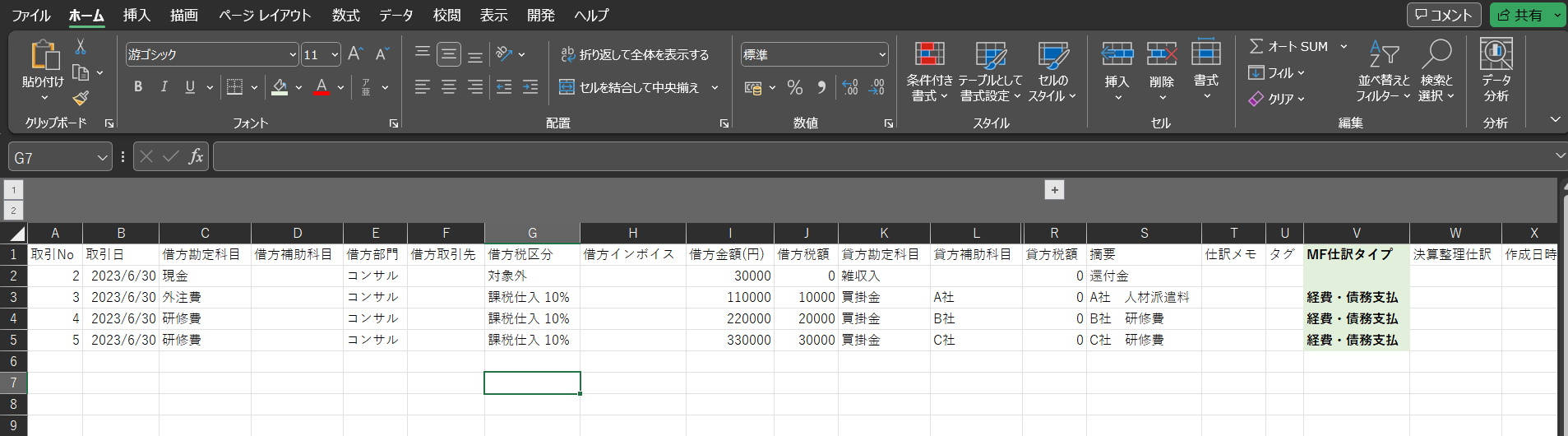Toggle bold formatting
Screen dimensions: 1568x436
click(138, 87)
